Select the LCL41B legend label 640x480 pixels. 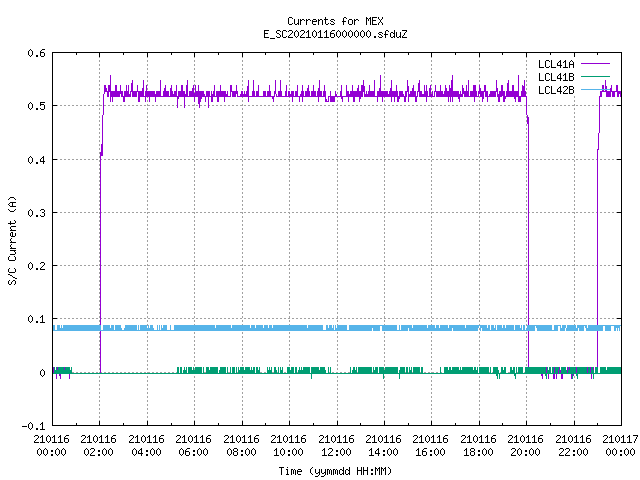click(556, 77)
